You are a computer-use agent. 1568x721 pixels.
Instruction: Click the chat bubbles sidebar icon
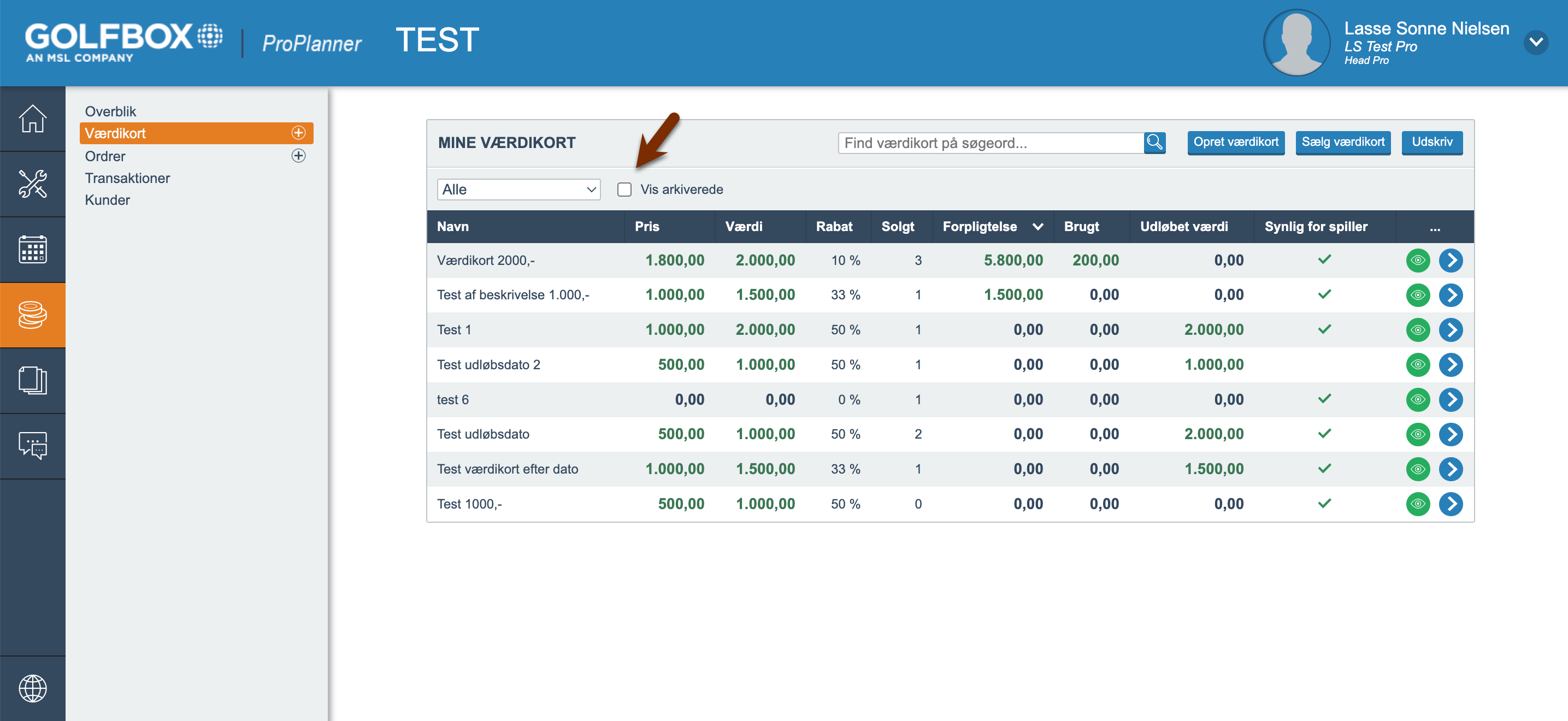click(32, 446)
